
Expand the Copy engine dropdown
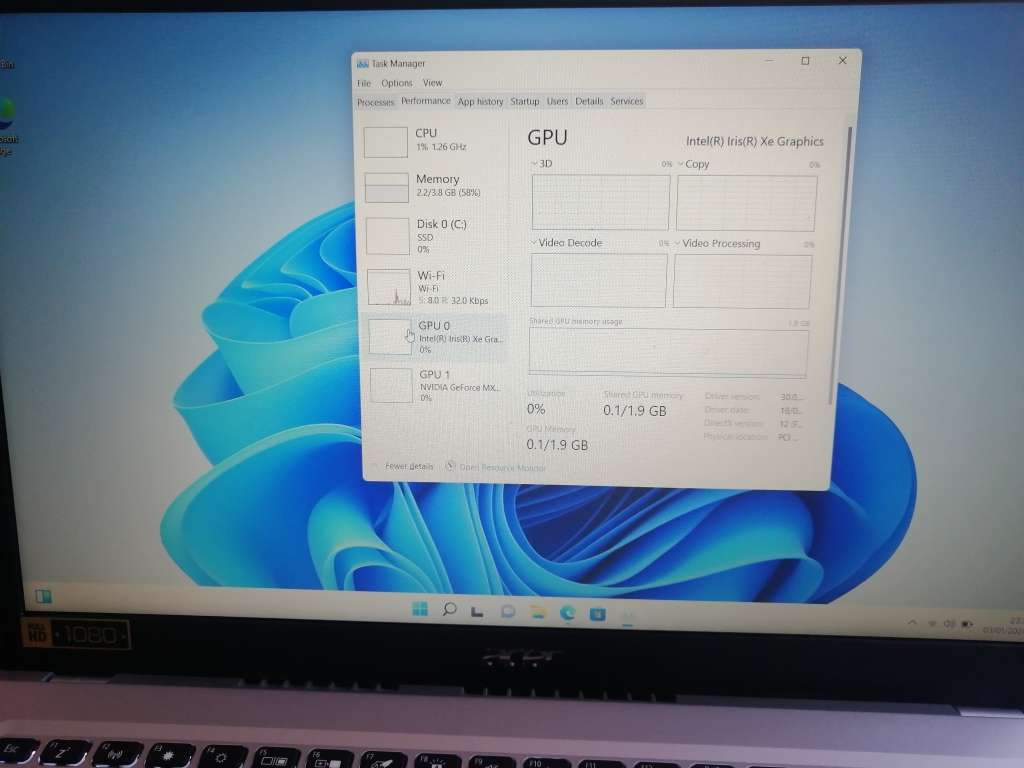point(682,164)
